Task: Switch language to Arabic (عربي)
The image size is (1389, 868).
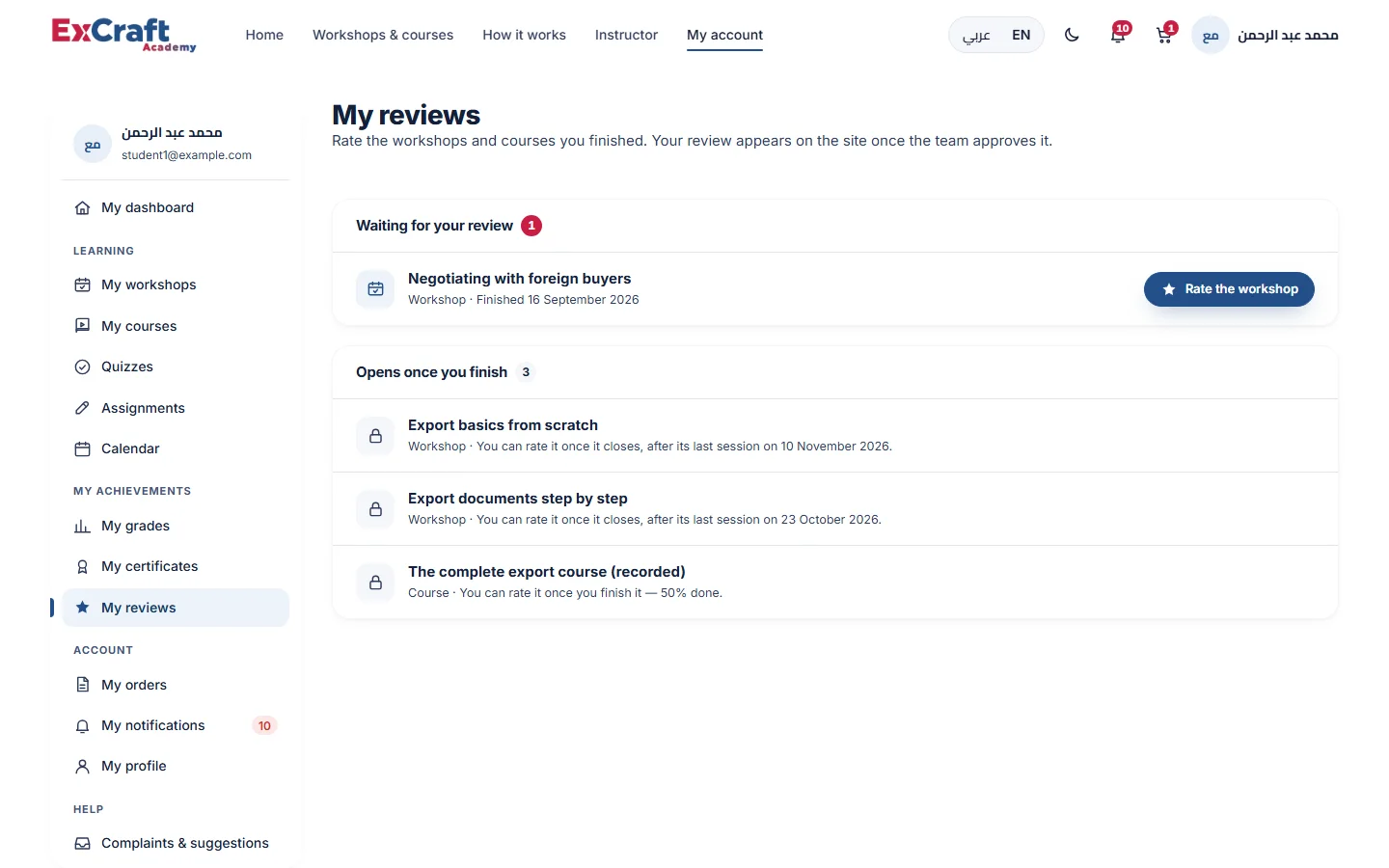Action: pos(976,35)
